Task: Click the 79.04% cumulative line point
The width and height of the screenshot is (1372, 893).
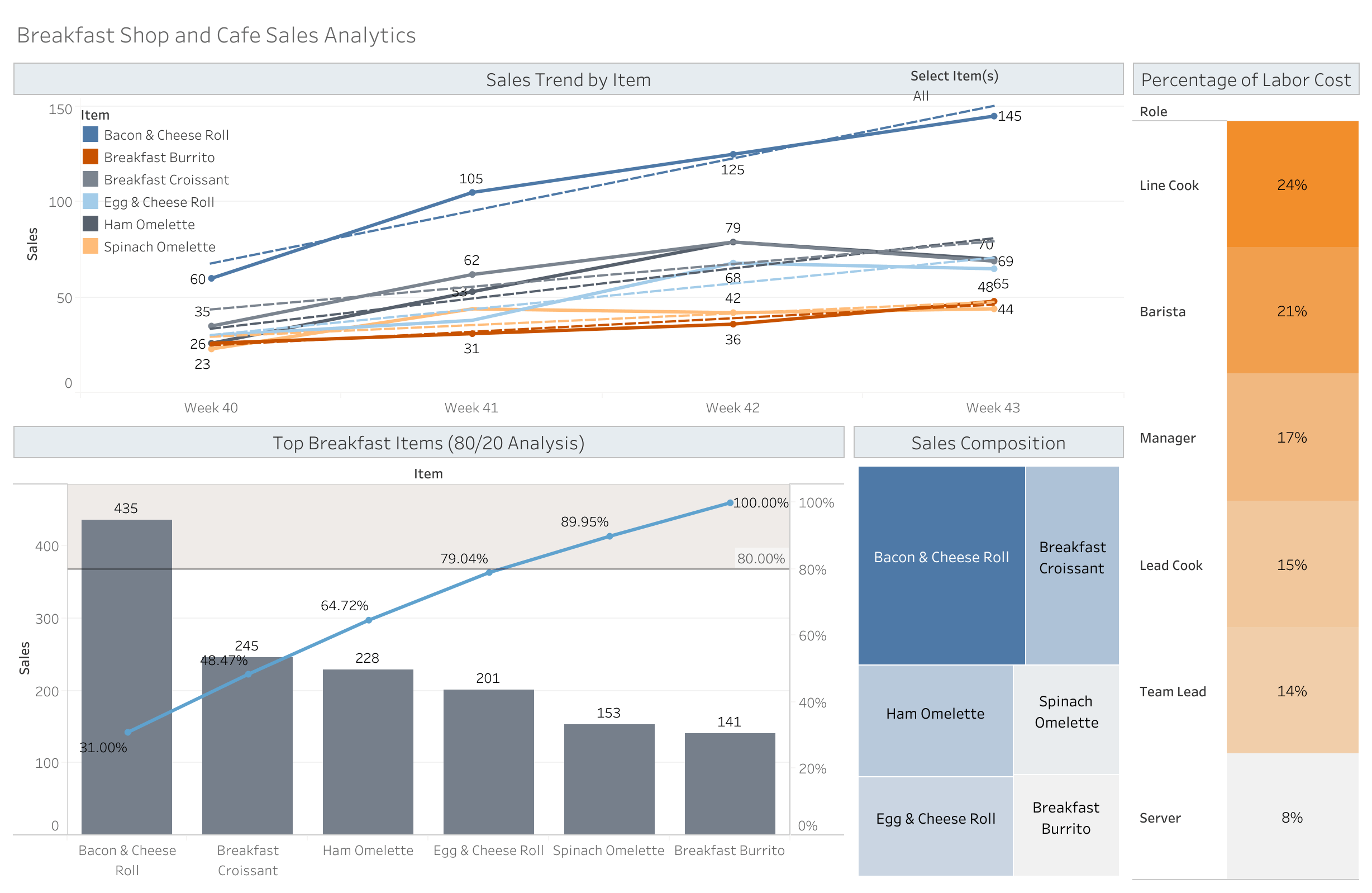Action: click(x=489, y=572)
